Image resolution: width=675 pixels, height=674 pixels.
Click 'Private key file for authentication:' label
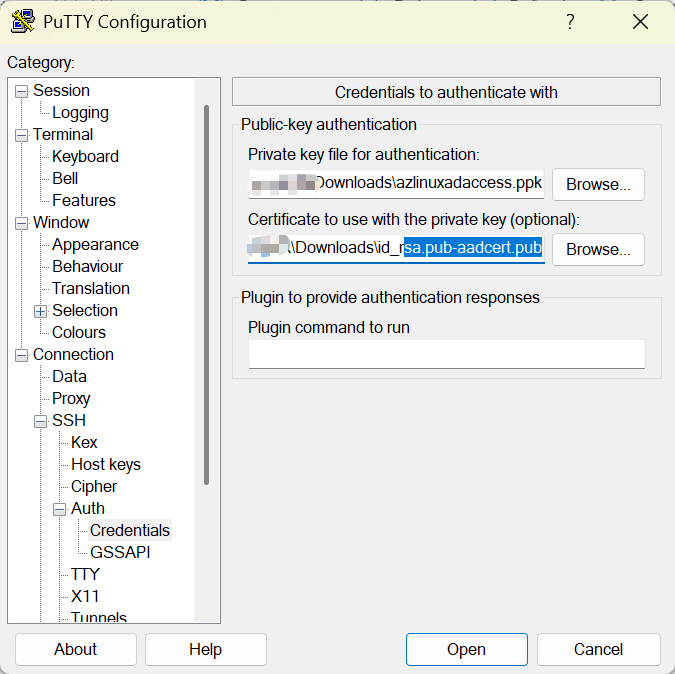[x=364, y=154]
